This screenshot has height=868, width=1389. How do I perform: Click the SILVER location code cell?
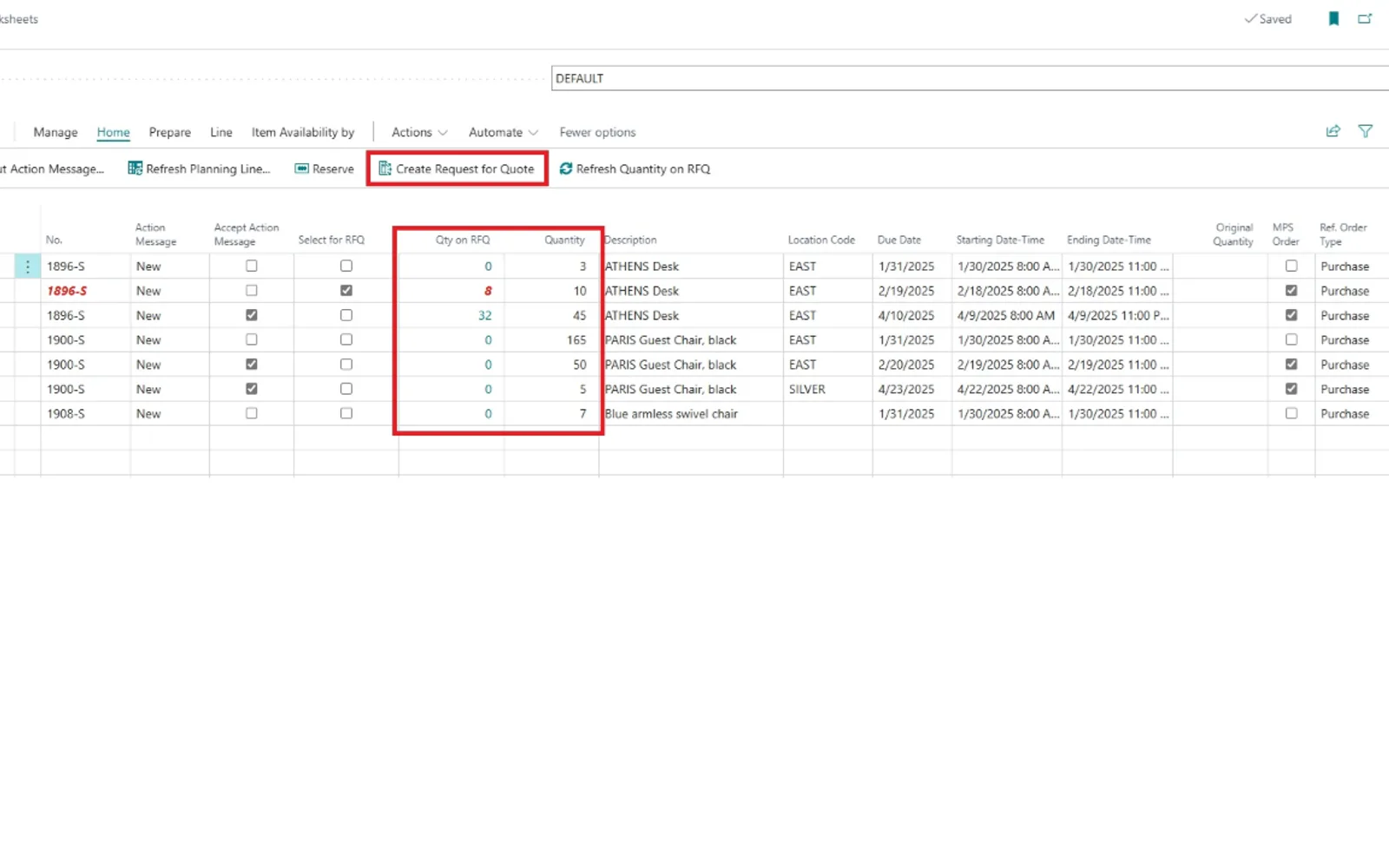(x=806, y=389)
